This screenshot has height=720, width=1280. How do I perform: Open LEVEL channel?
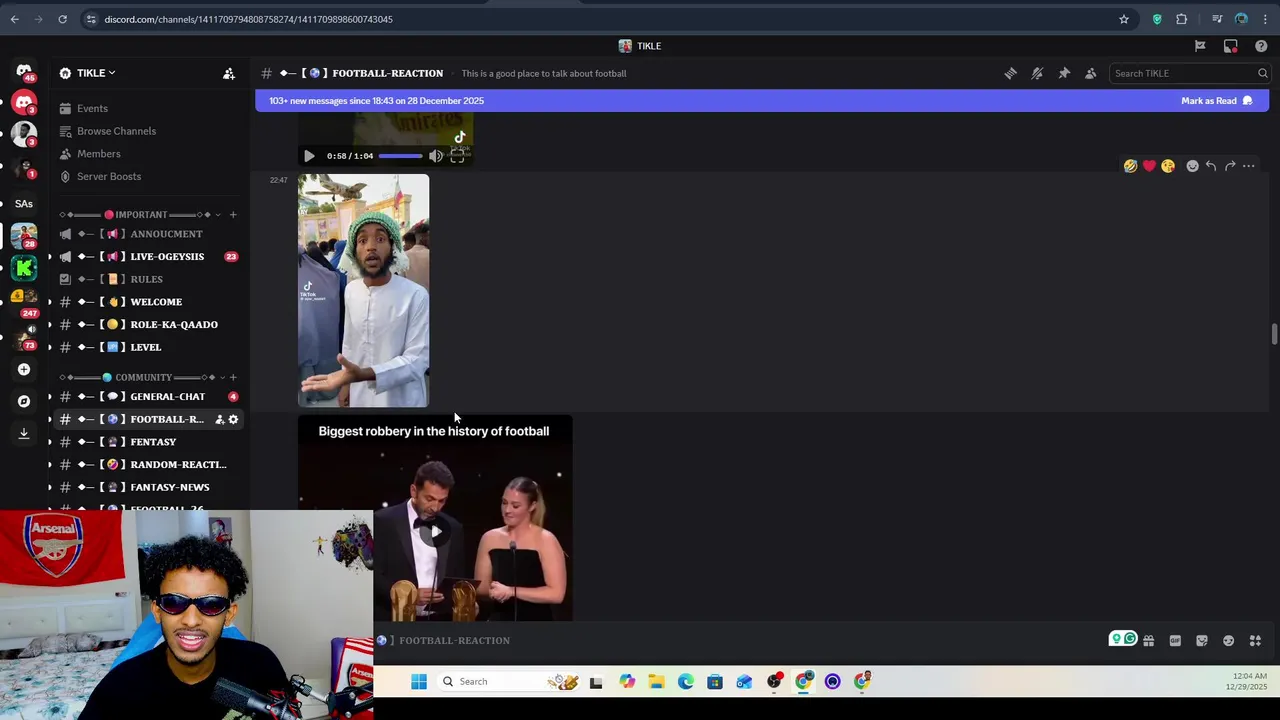click(x=148, y=347)
